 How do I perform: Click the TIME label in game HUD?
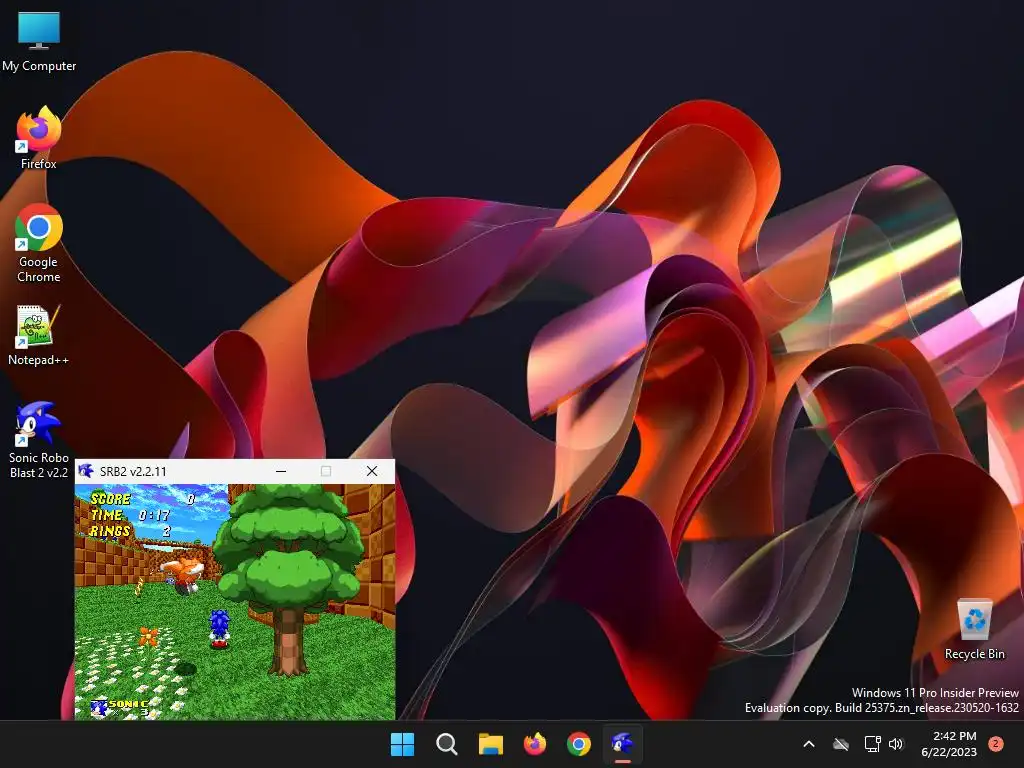coord(106,515)
